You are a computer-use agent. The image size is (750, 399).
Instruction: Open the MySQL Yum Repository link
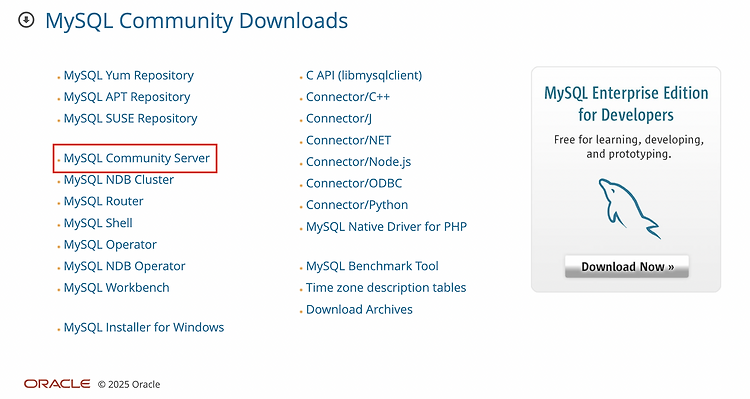tap(129, 76)
